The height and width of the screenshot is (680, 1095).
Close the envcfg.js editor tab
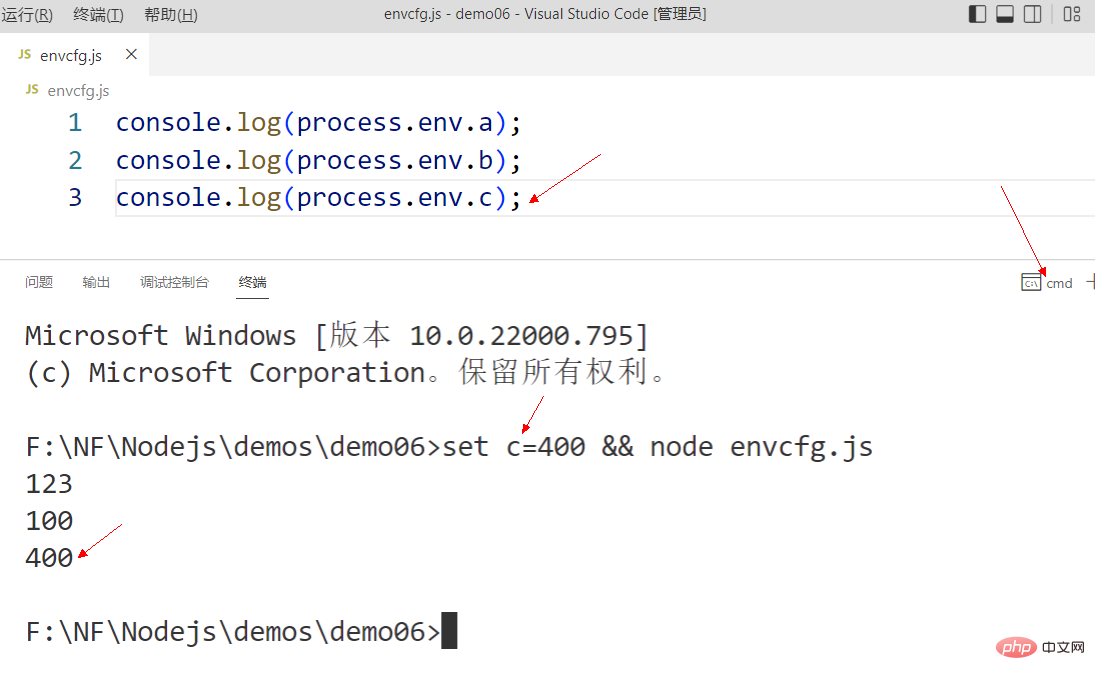(x=129, y=55)
